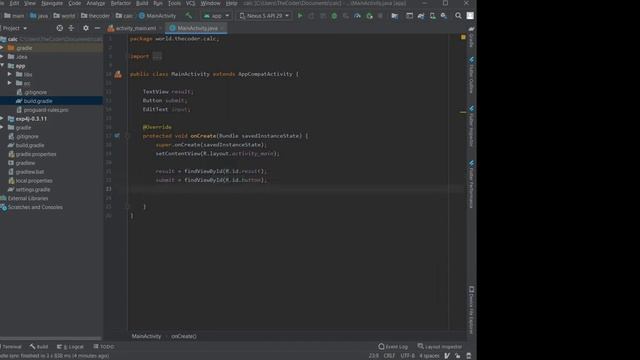Open the Refactor menu

pyautogui.click(x=121, y=3)
